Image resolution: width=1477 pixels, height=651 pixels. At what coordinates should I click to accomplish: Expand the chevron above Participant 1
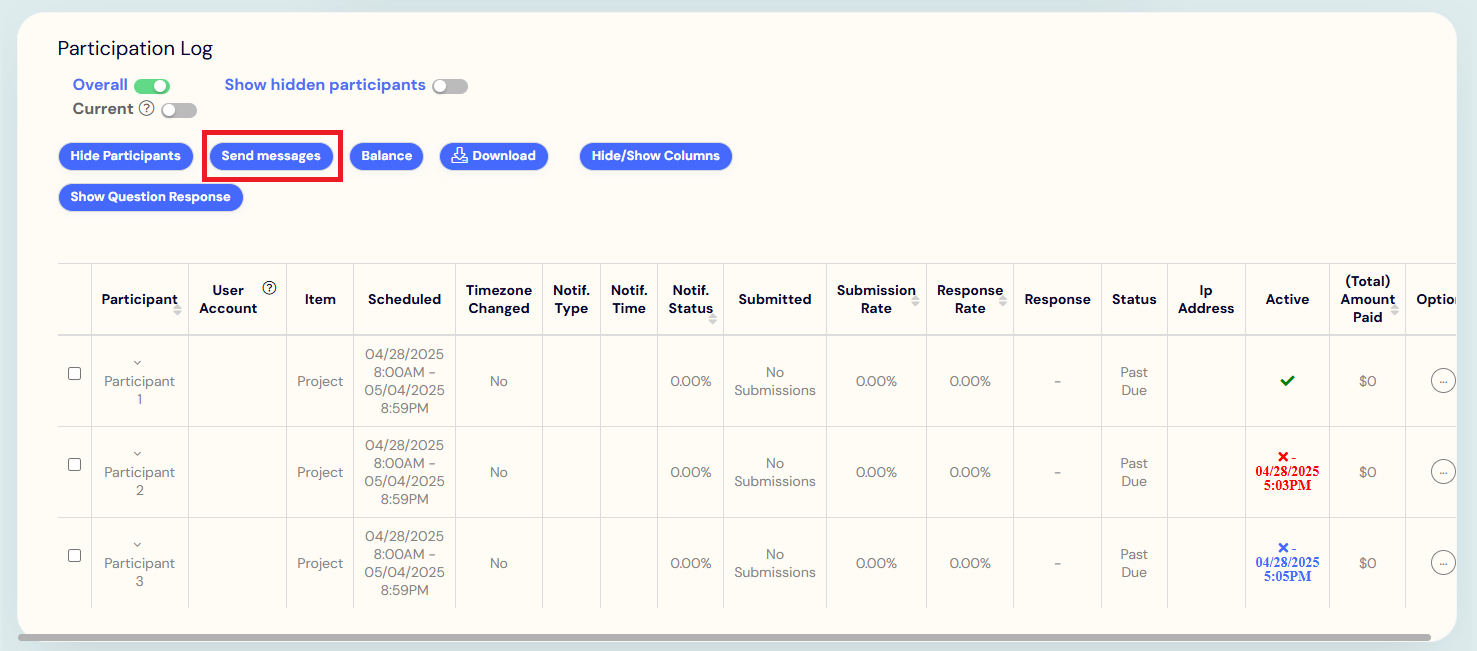138,363
